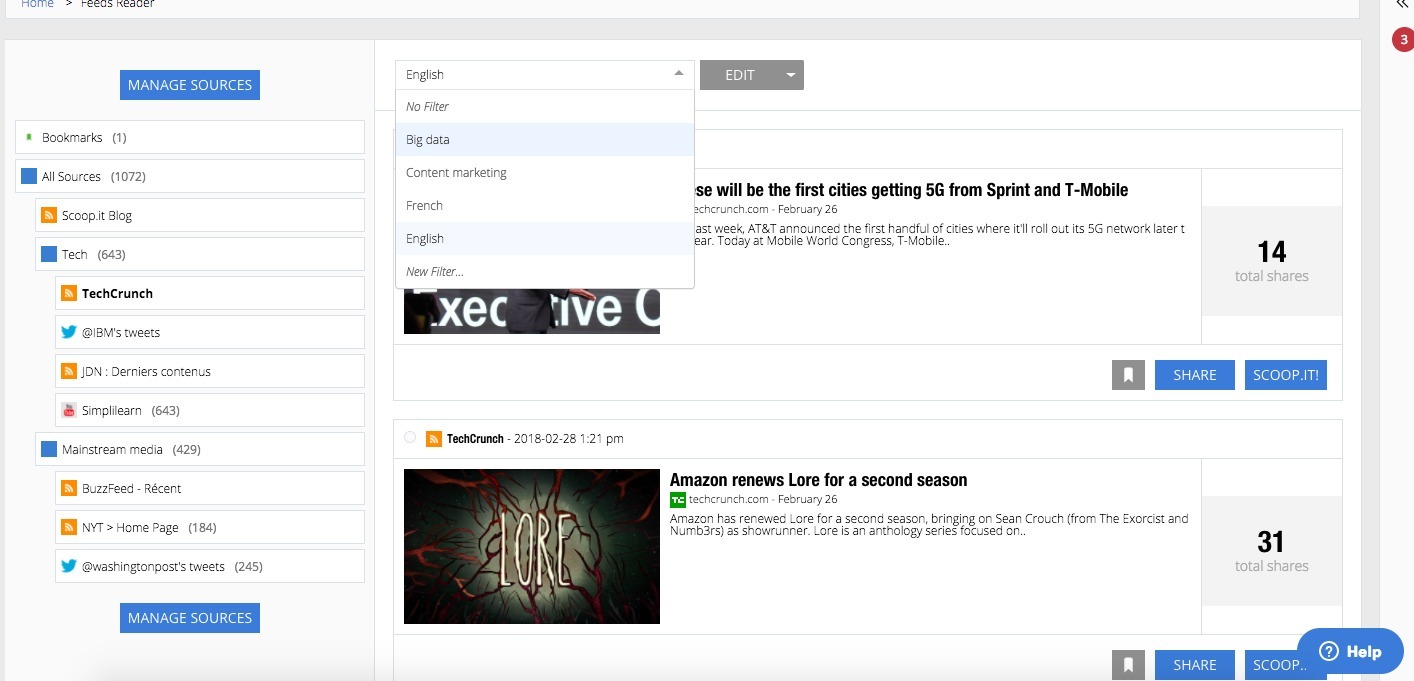Click the TC favicon under the Lore title
The width and height of the screenshot is (1414, 681).
[678, 499]
